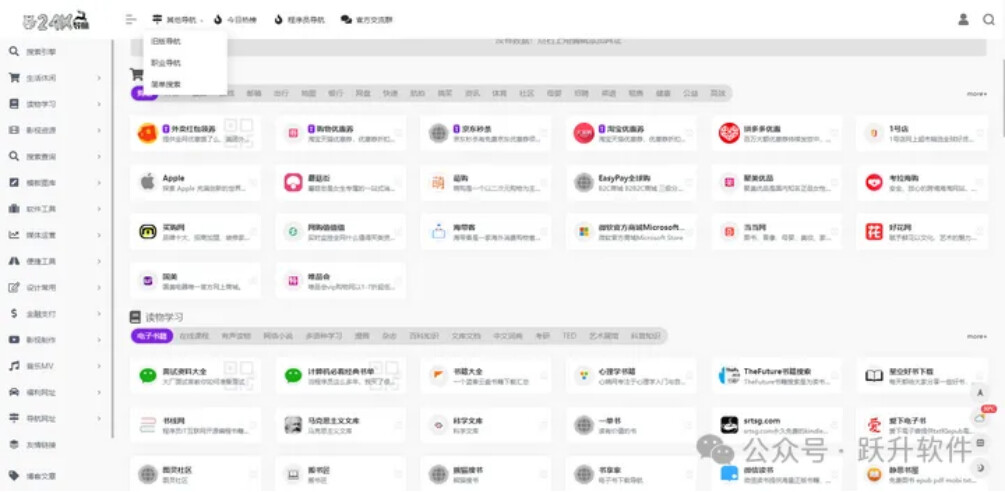Open the 马克思主义文库 card thumbnail
This screenshot has width=1005, height=492.
point(293,425)
